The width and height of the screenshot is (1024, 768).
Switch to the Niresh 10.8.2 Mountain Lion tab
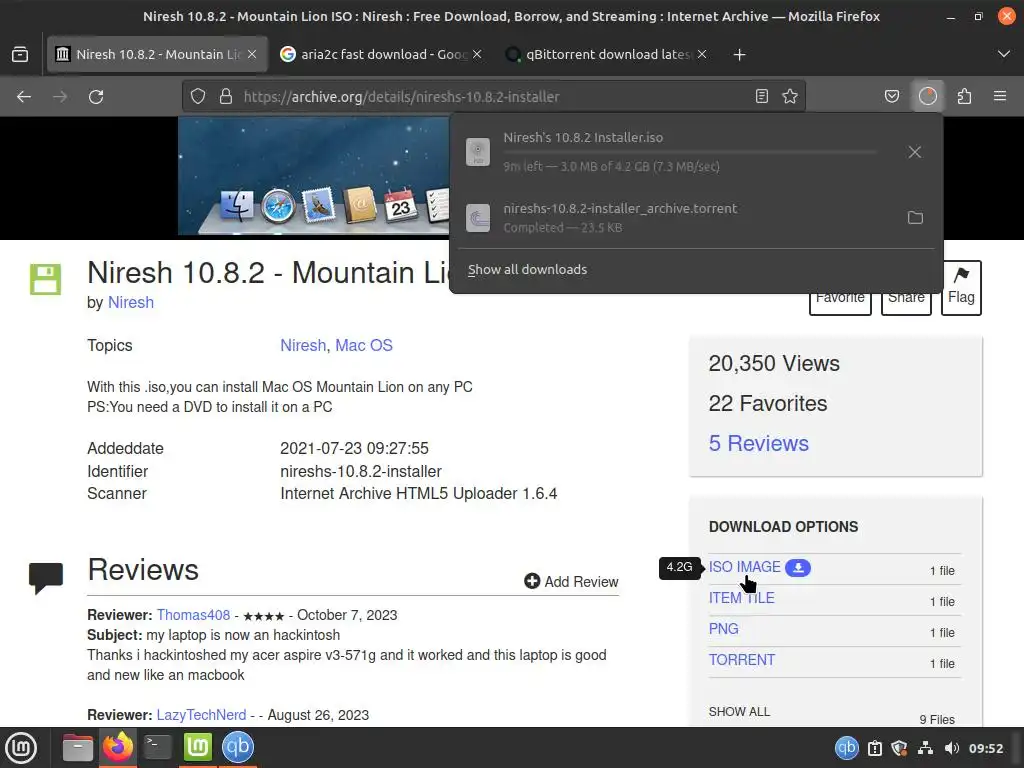(157, 54)
